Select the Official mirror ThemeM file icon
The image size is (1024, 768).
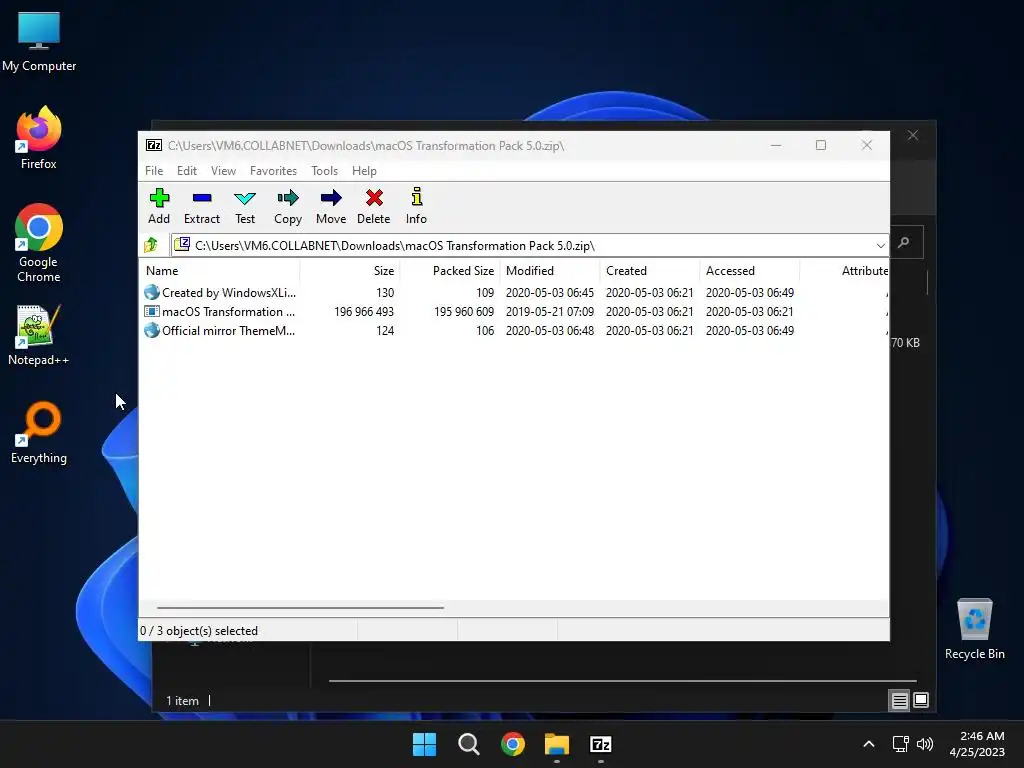tap(152, 330)
